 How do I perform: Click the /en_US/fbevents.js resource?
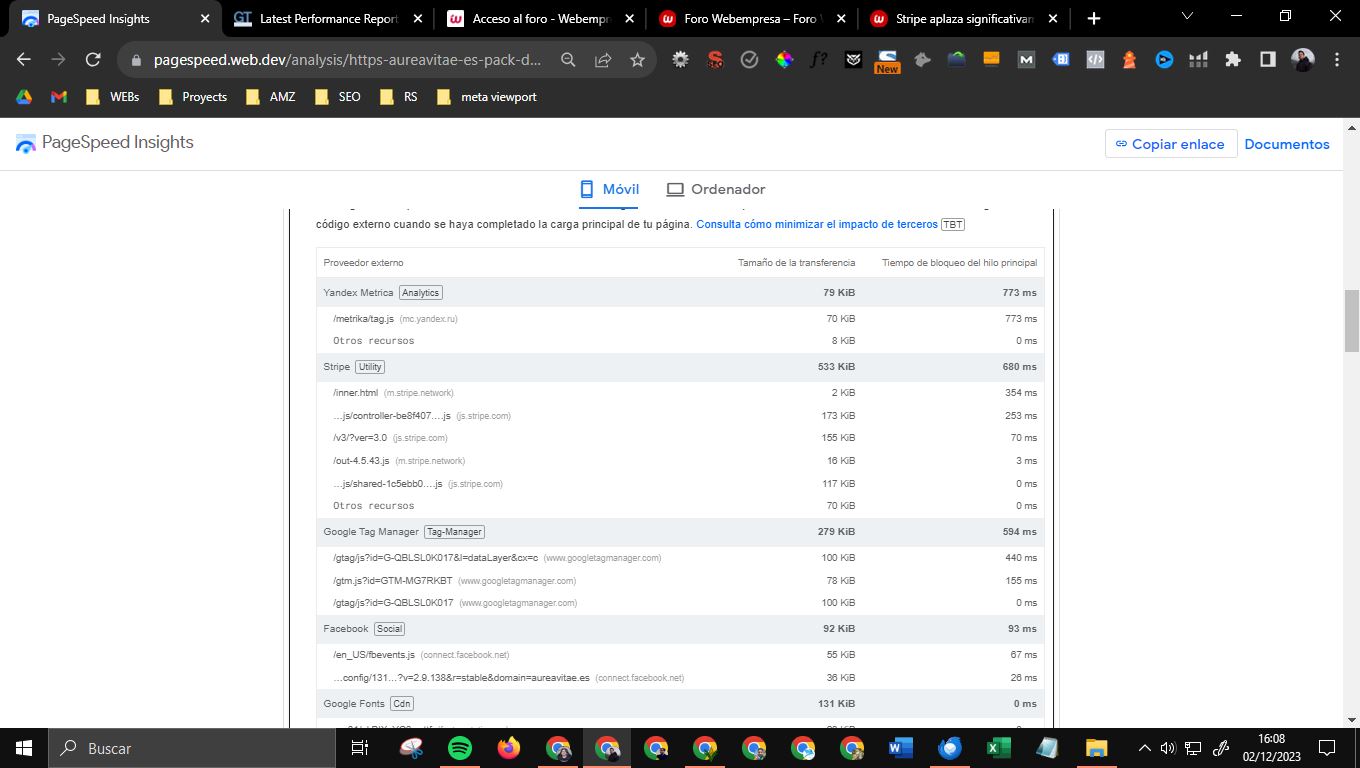(x=373, y=655)
